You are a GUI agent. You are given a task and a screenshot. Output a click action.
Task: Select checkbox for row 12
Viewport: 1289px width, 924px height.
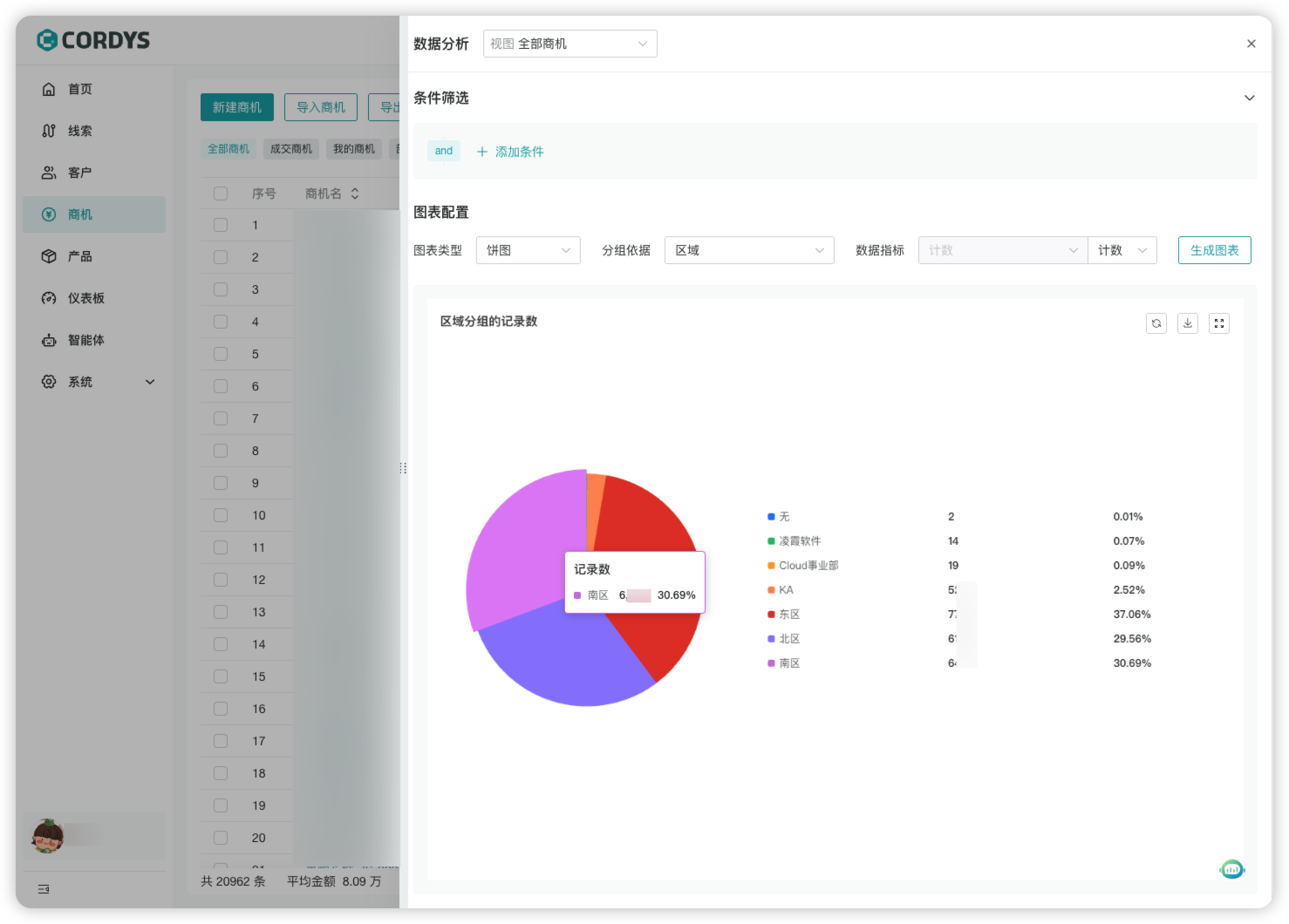coord(221,580)
